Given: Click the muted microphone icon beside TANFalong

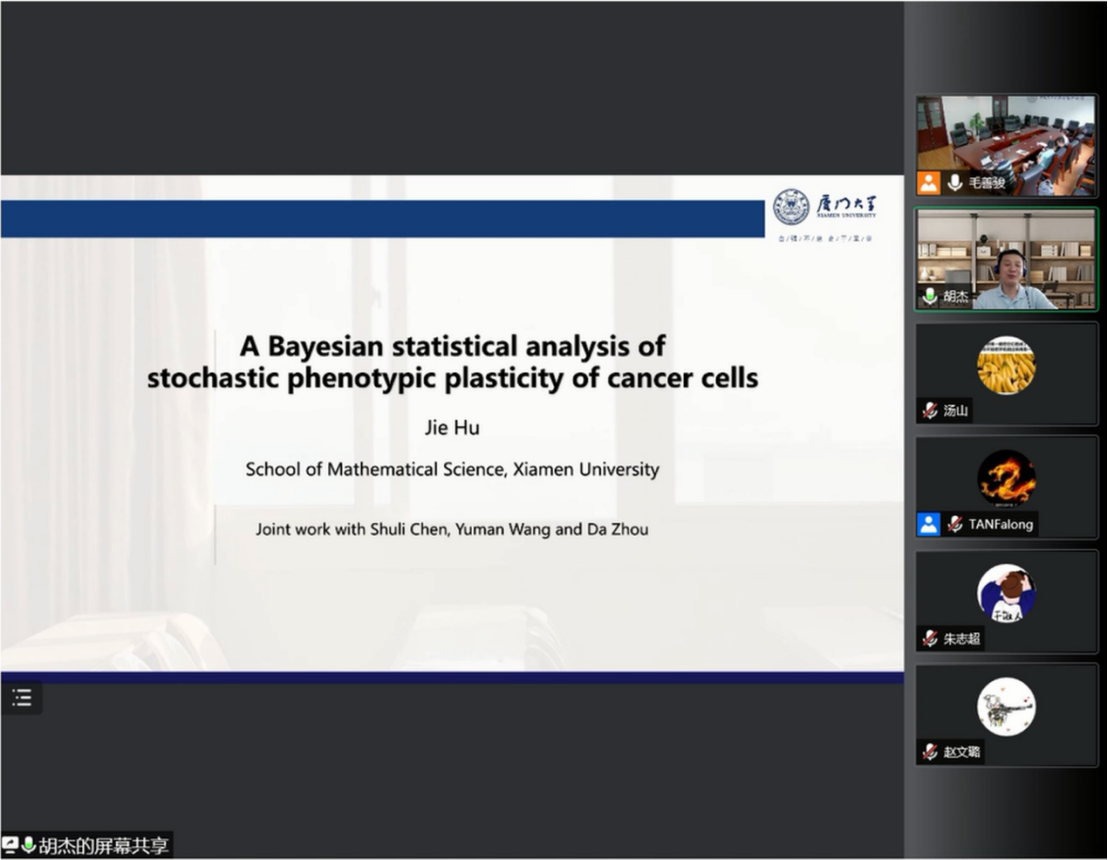Looking at the screenshot, I should click(x=955, y=524).
